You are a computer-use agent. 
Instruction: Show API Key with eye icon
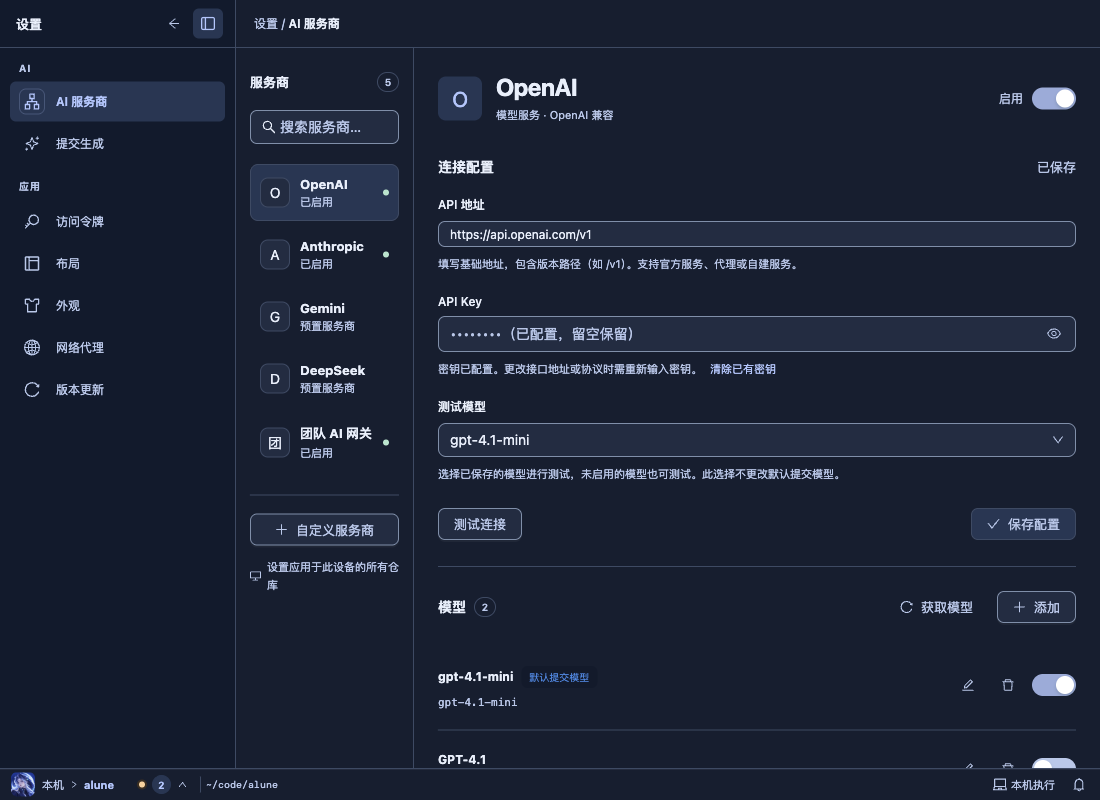click(x=1054, y=334)
